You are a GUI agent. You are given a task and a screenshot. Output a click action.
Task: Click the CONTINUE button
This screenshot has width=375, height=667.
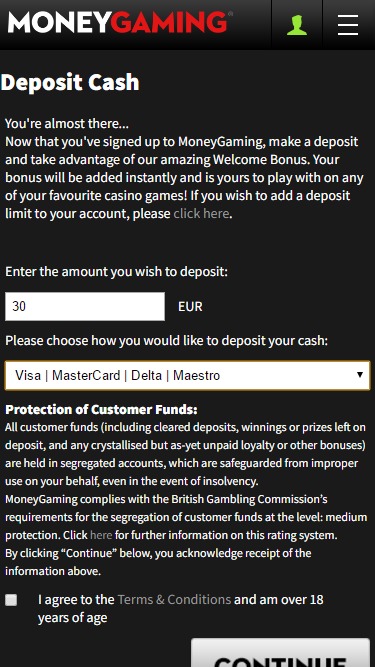pos(281,653)
